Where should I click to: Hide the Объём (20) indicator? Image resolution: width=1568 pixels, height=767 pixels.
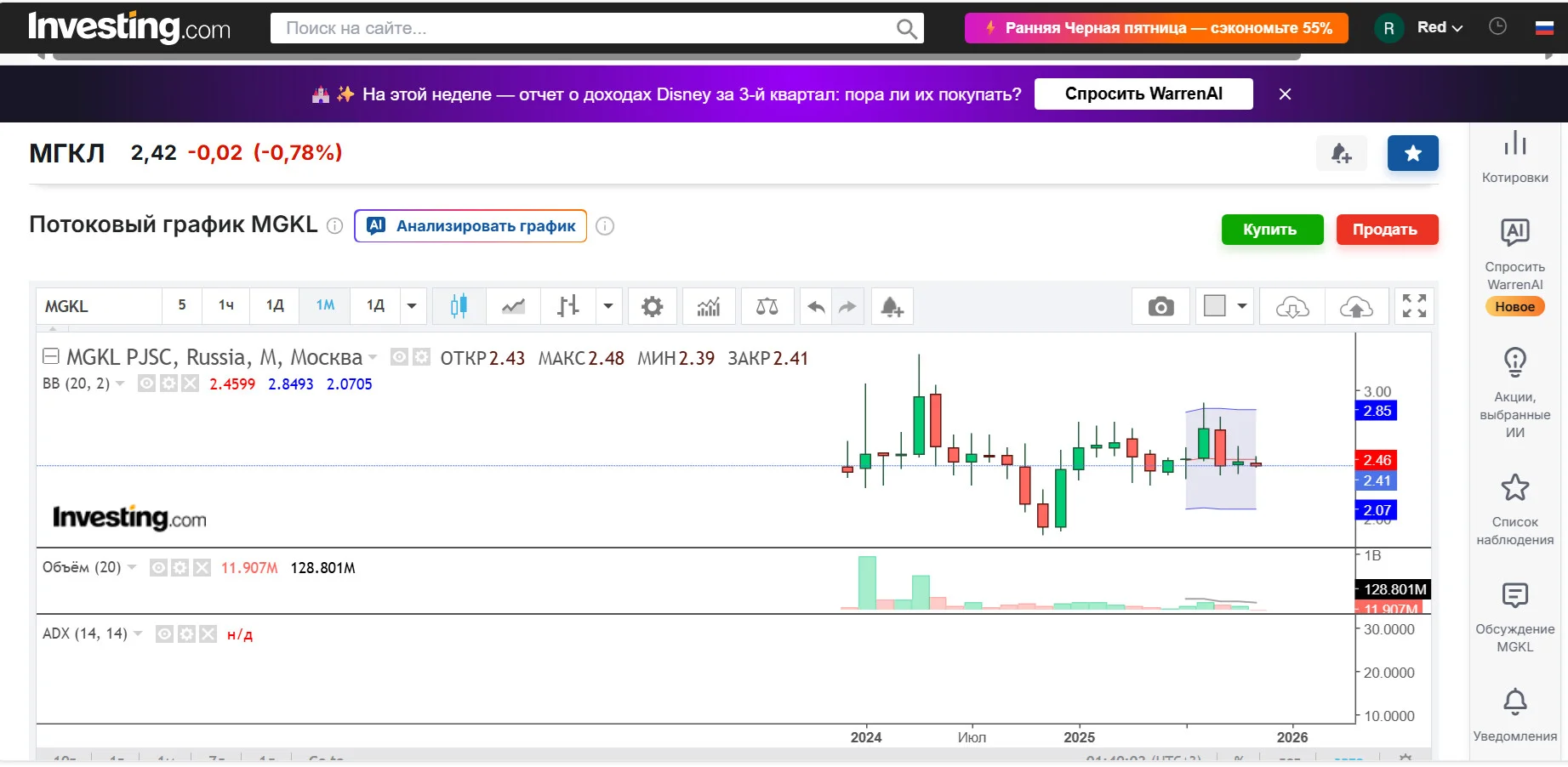(x=158, y=567)
